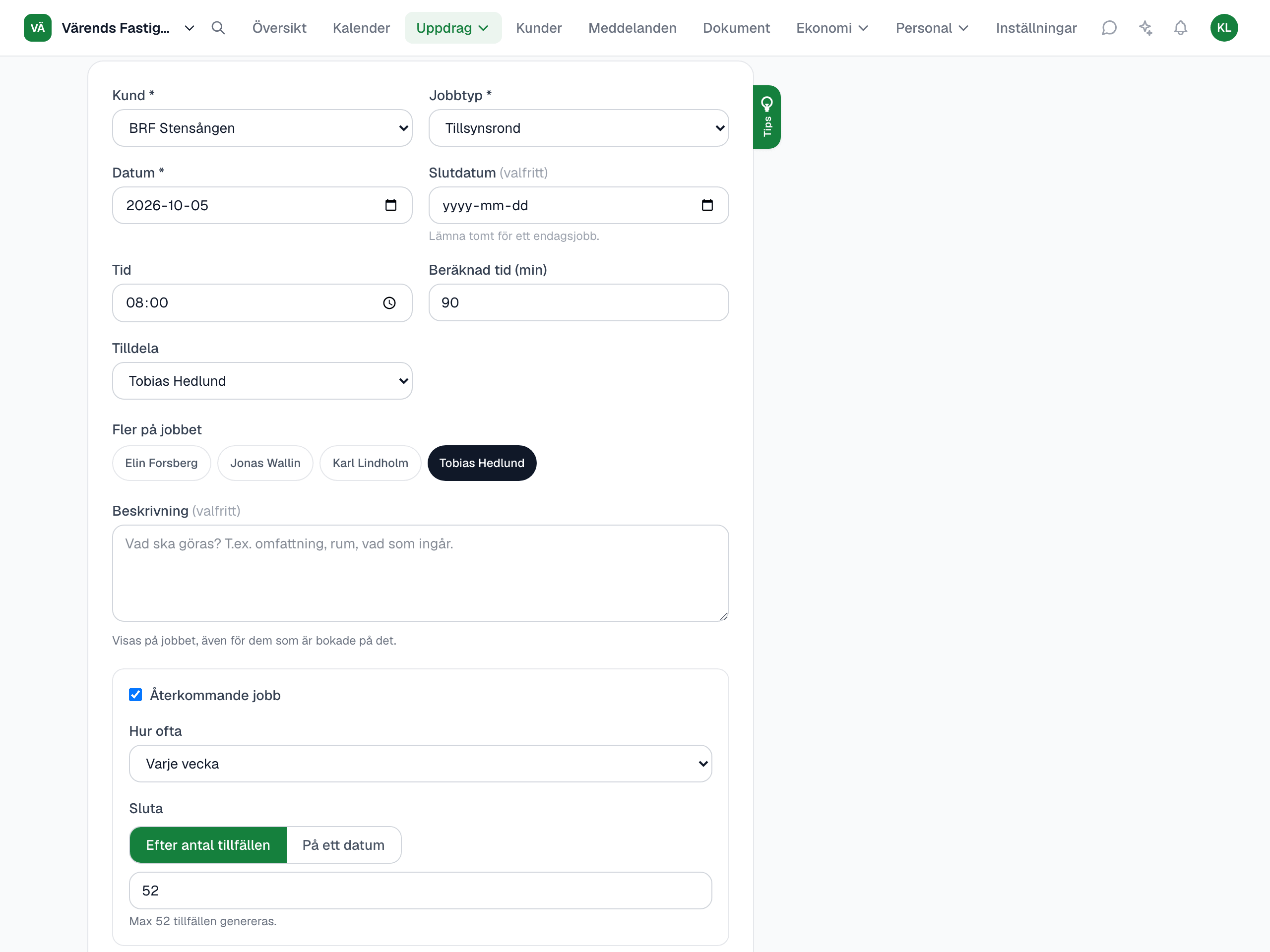Open the Slutdatum calendar picker icon
Screen dimensions: 1270x952
(x=707, y=205)
